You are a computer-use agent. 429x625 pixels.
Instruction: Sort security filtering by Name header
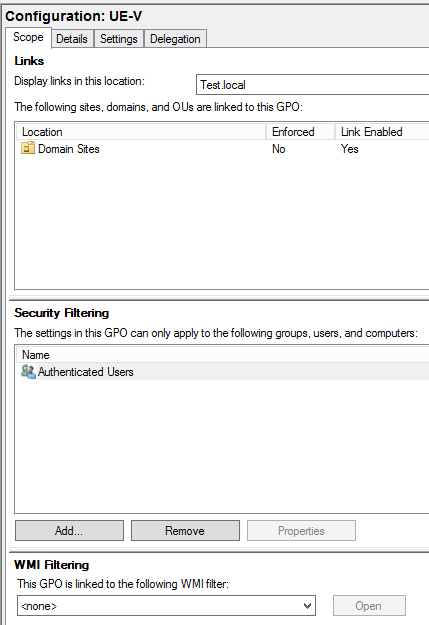point(222,354)
